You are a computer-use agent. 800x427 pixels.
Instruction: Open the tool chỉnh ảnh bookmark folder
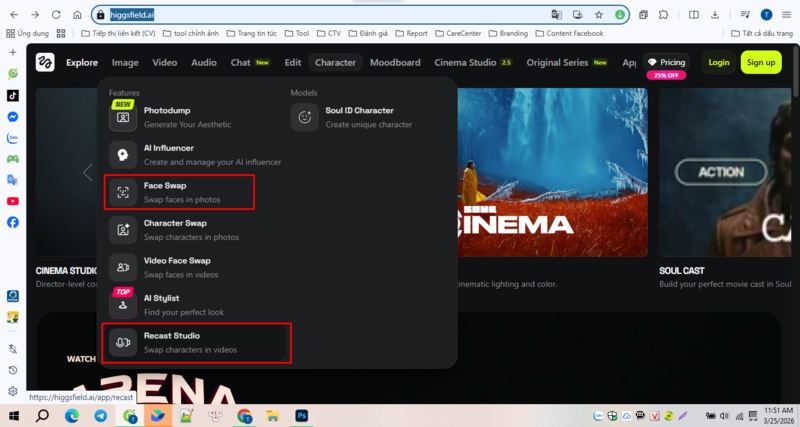pyautogui.click(x=191, y=34)
